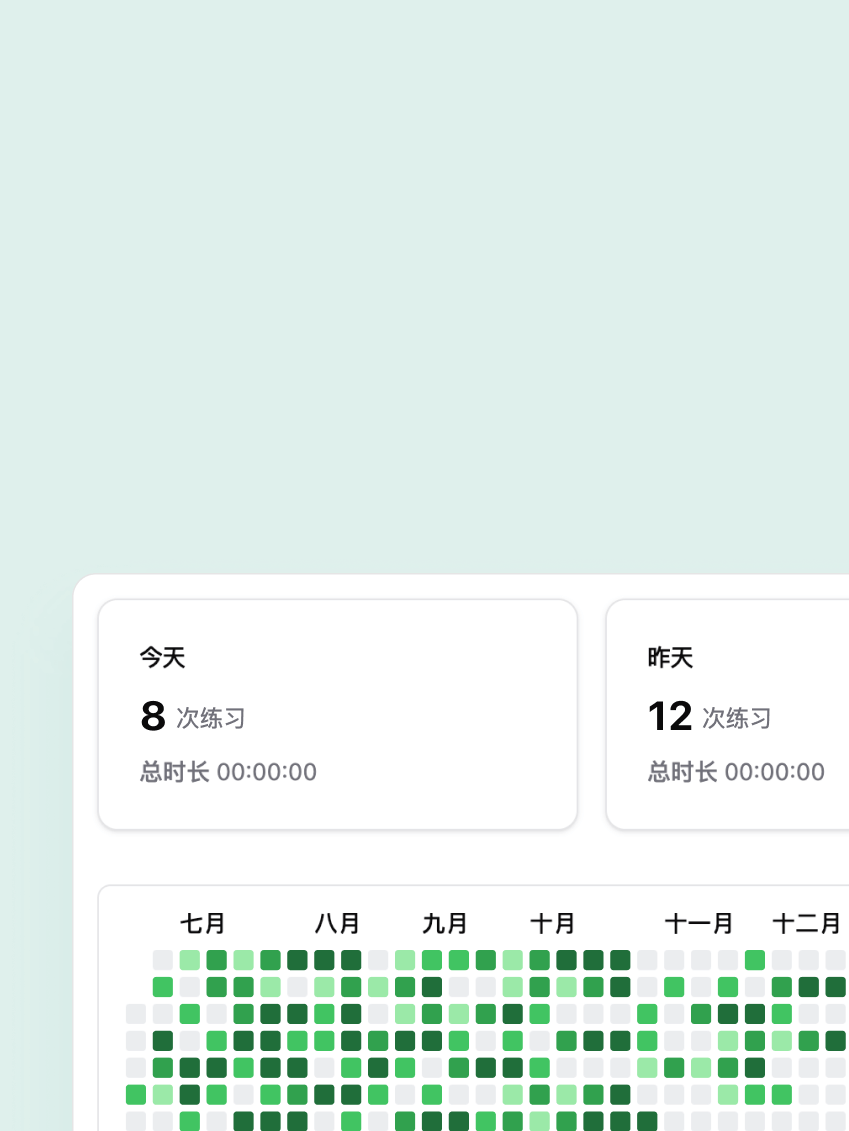
Task: Select 总时长 duration text in 昨天 card
Action: tap(736, 772)
